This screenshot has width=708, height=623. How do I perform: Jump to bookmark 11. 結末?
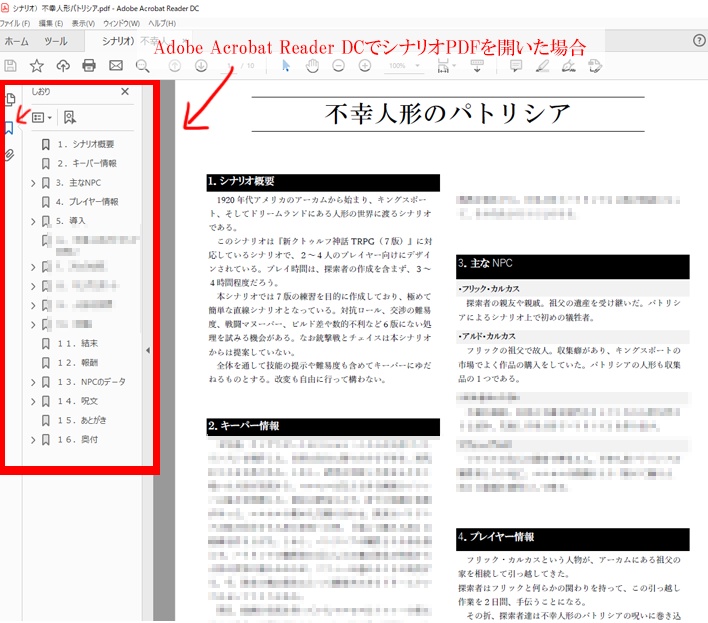click(x=77, y=344)
